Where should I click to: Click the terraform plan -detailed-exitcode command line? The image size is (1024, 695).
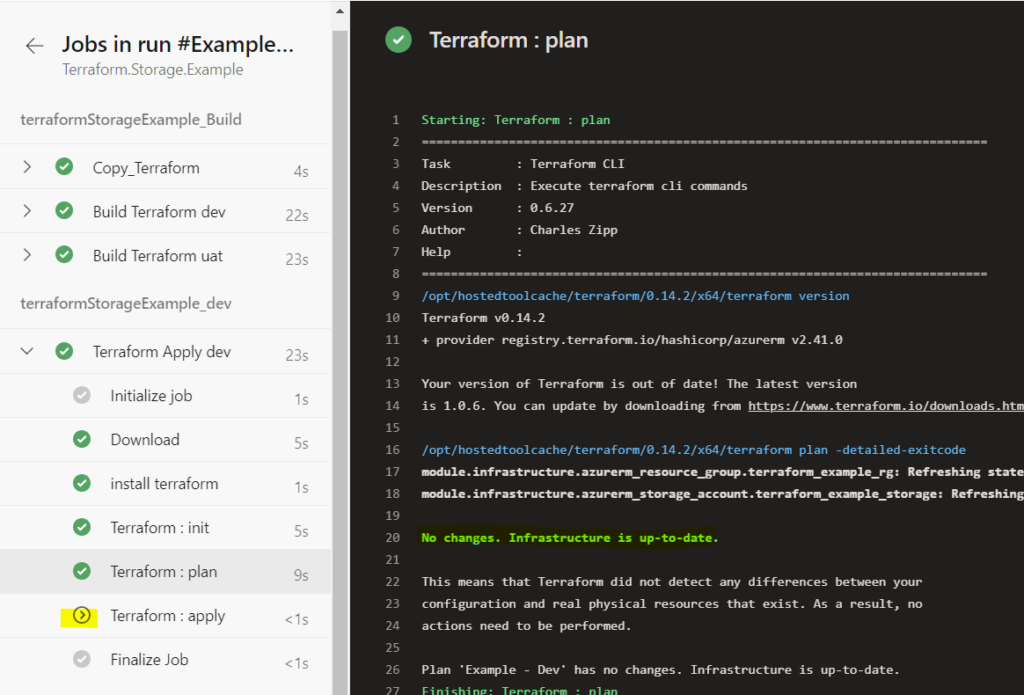[693, 449]
